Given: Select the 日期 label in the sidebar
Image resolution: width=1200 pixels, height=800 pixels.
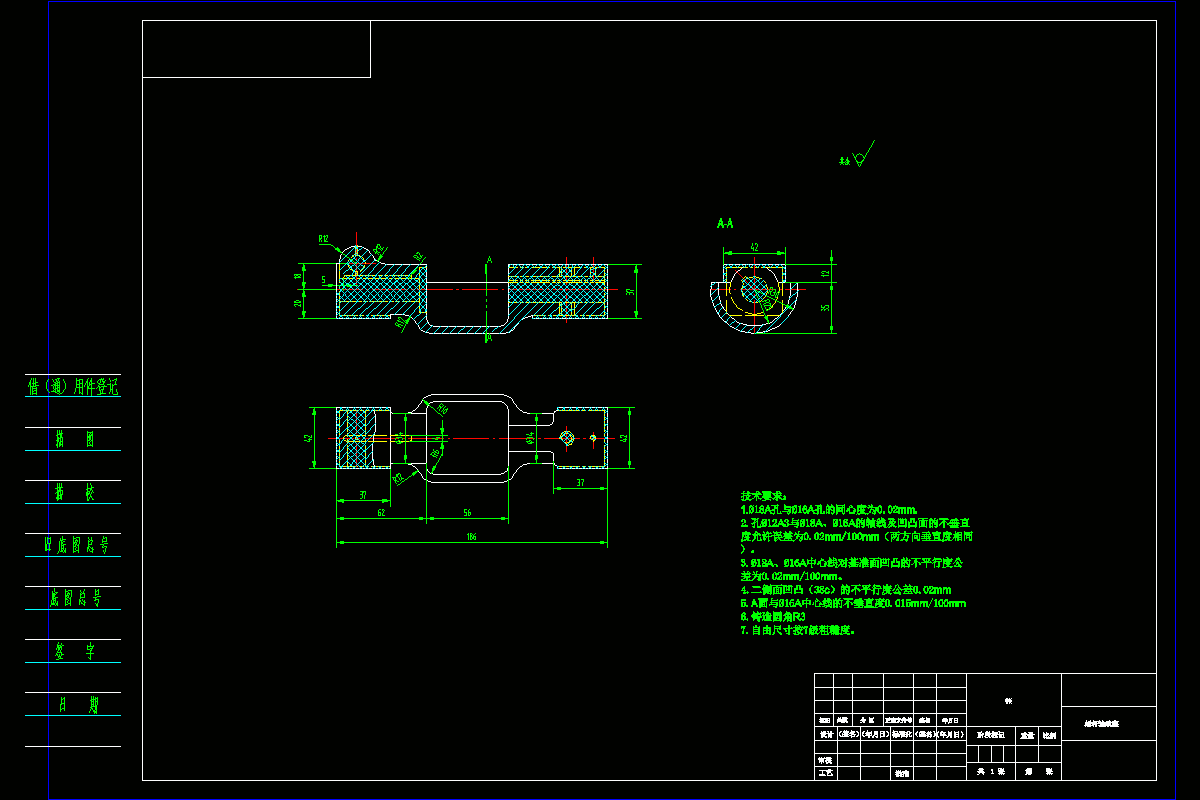Looking at the screenshot, I should tap(79, 705).
